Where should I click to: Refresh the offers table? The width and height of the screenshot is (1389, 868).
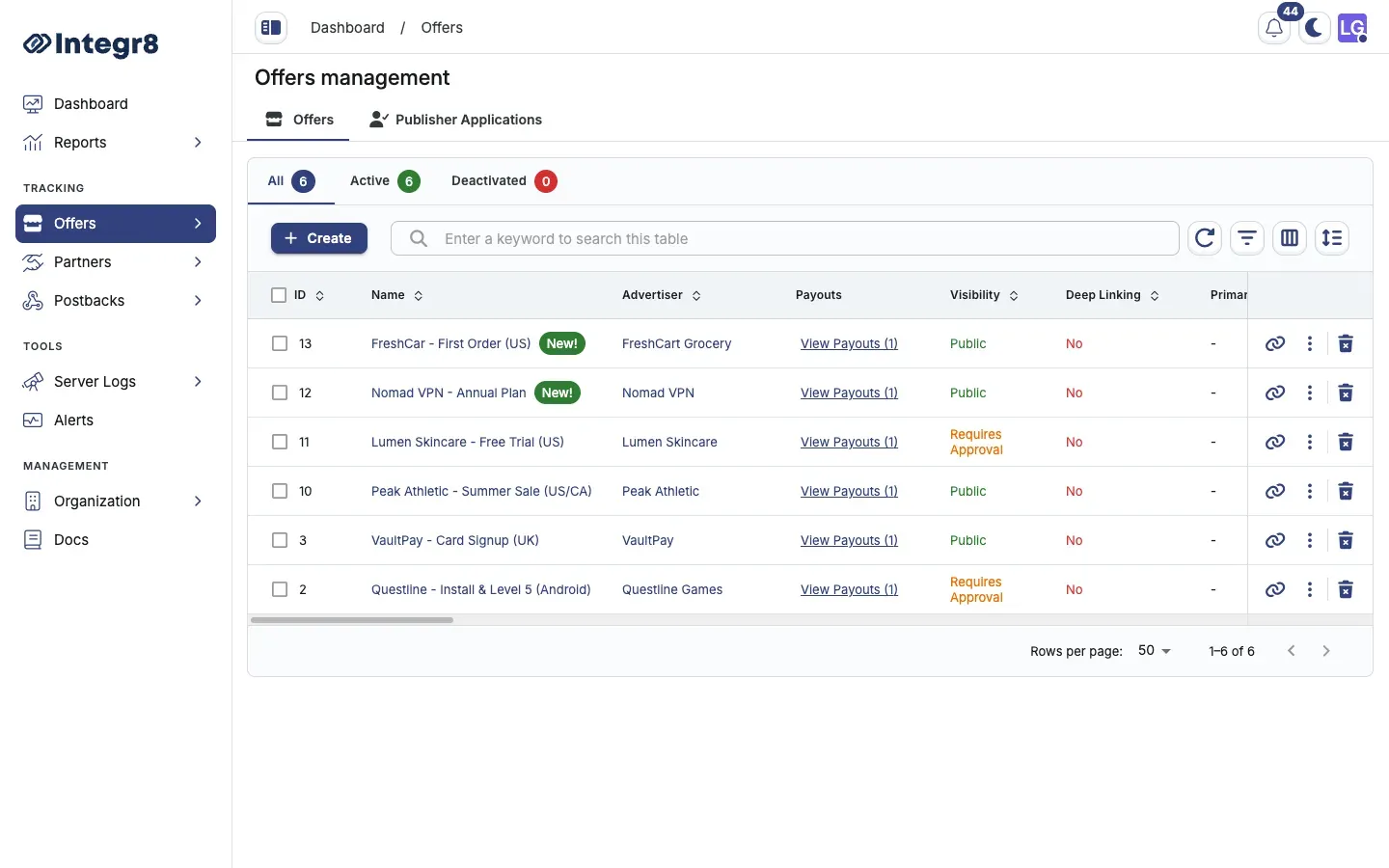pos(1205,238)
